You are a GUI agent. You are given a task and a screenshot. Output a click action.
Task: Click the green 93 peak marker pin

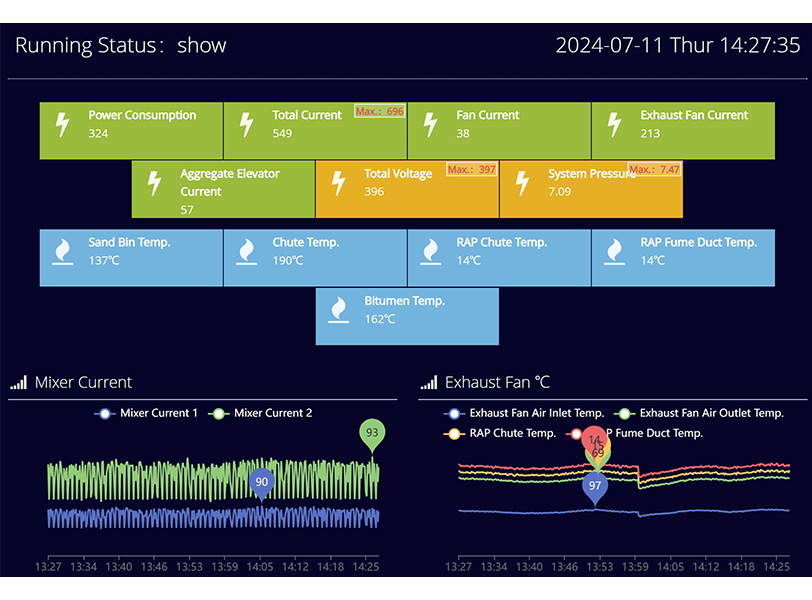[372, 434]
